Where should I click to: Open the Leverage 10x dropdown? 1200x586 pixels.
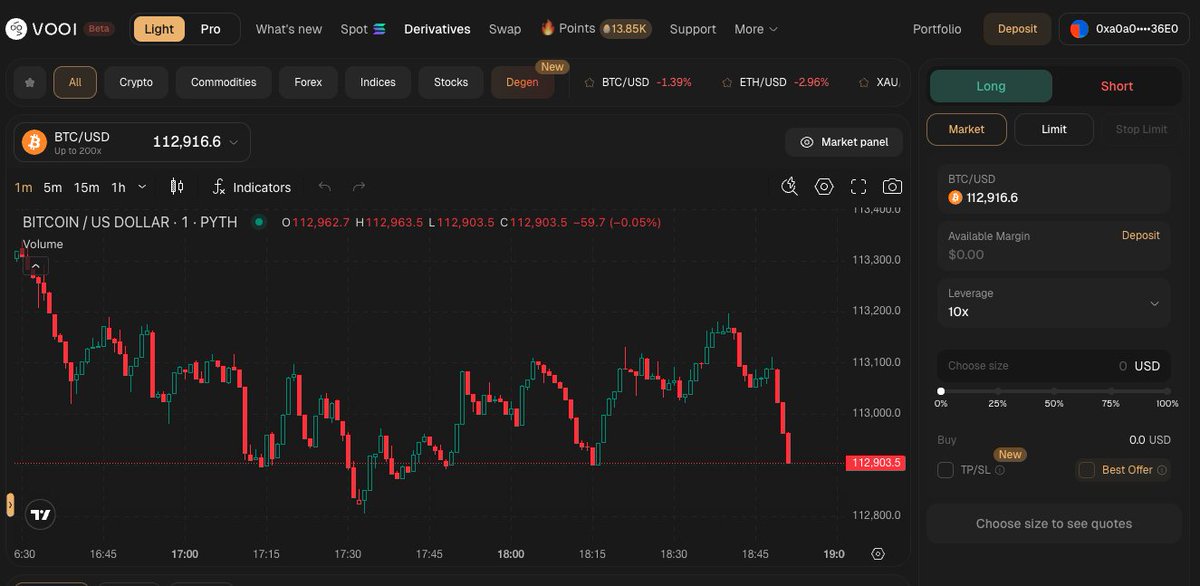tap(1054, 303)
